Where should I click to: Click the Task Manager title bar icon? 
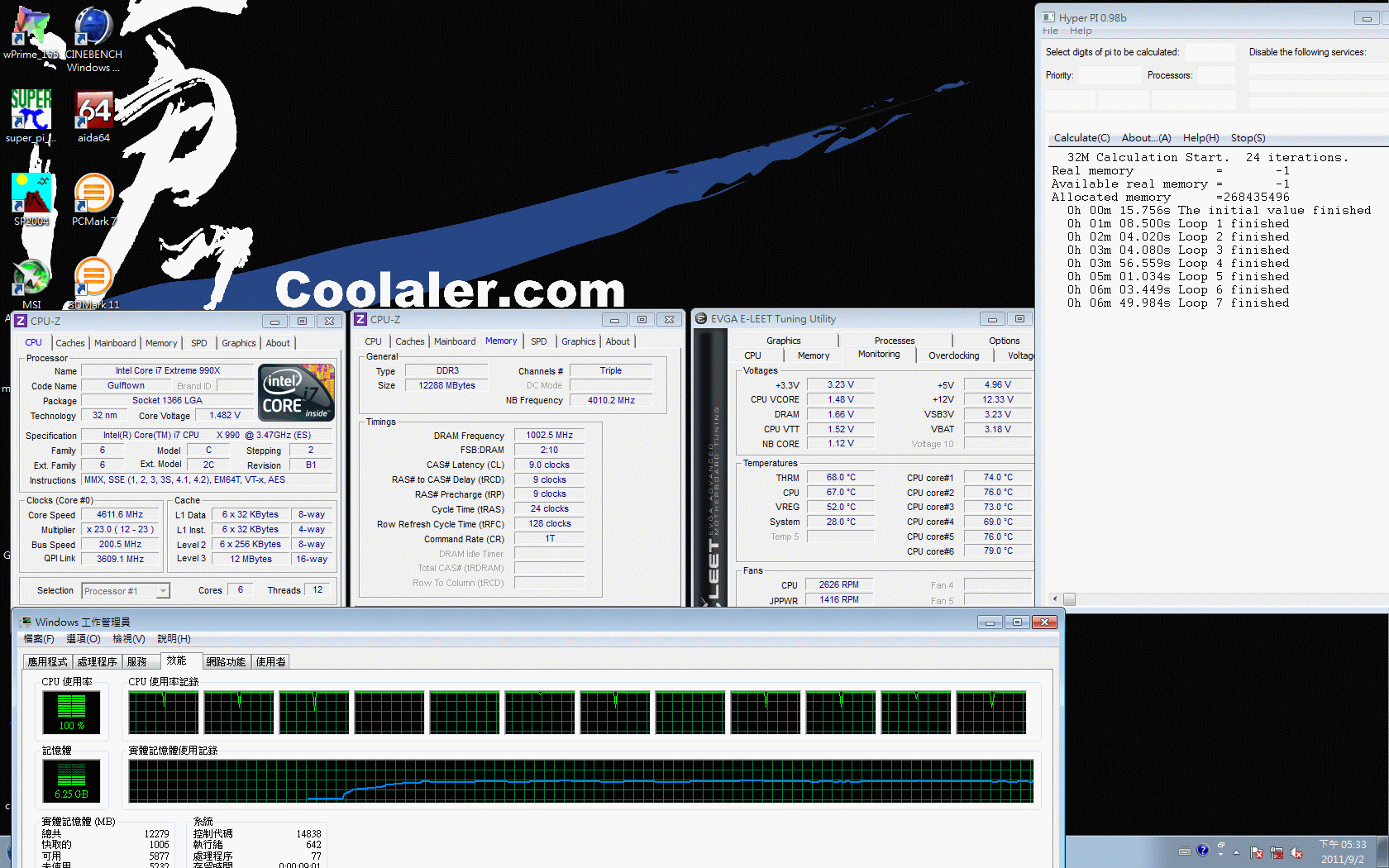[x=26, y=622]
